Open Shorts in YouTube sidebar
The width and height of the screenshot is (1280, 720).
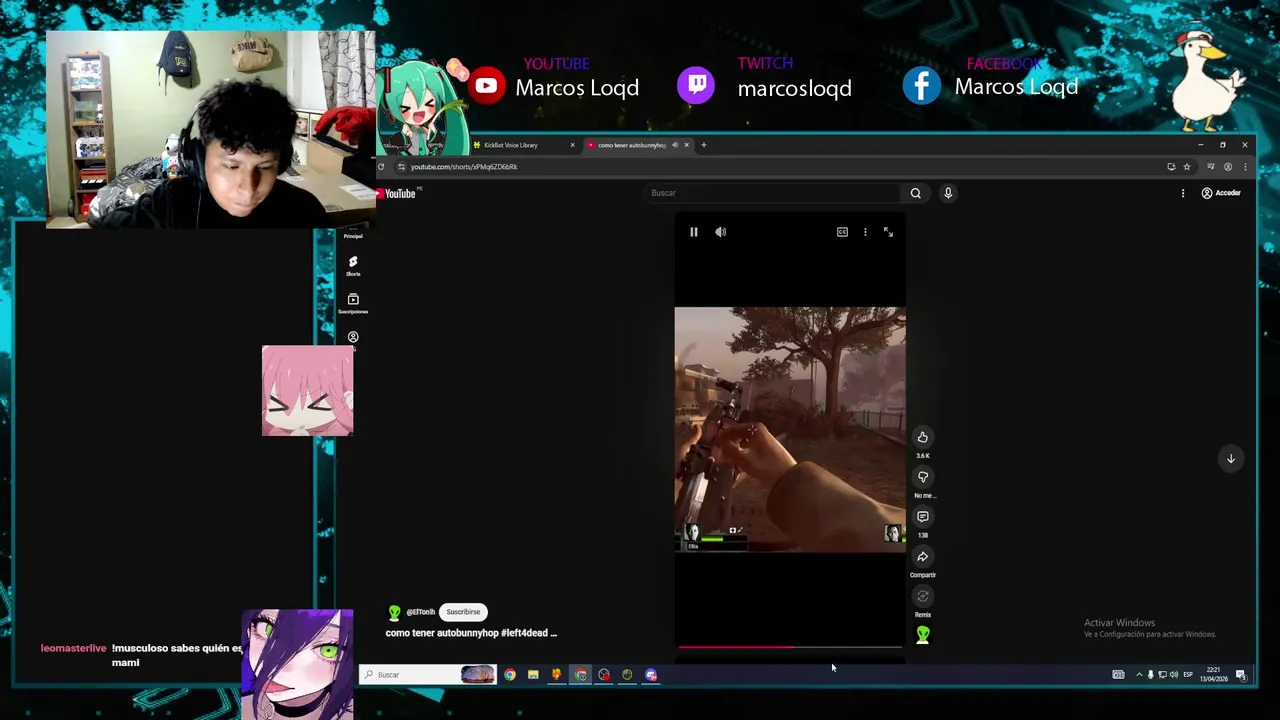[353, 265]
